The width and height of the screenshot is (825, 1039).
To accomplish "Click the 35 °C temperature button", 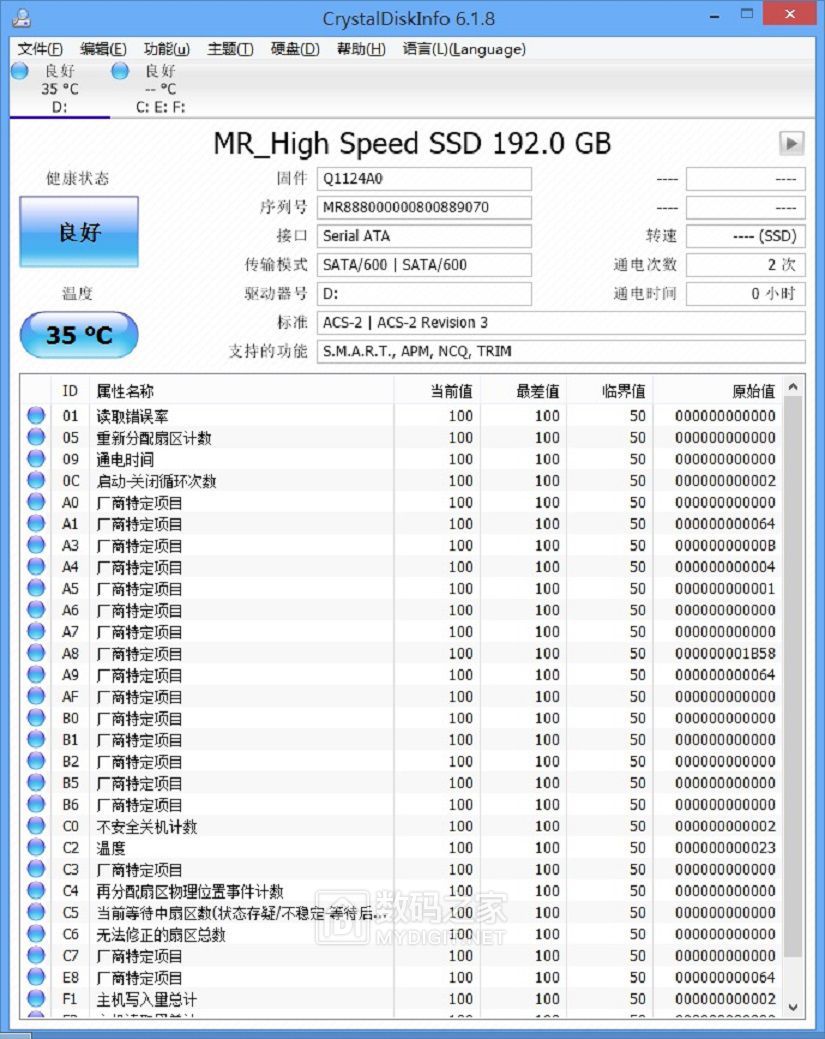I will [x=79, y=334].
